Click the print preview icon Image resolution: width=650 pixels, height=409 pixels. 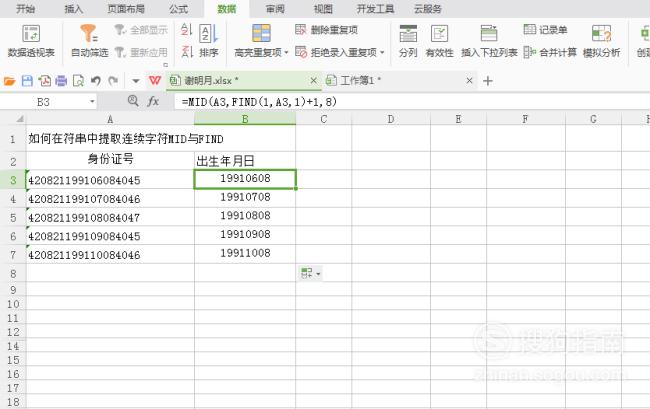coord(78,81)
